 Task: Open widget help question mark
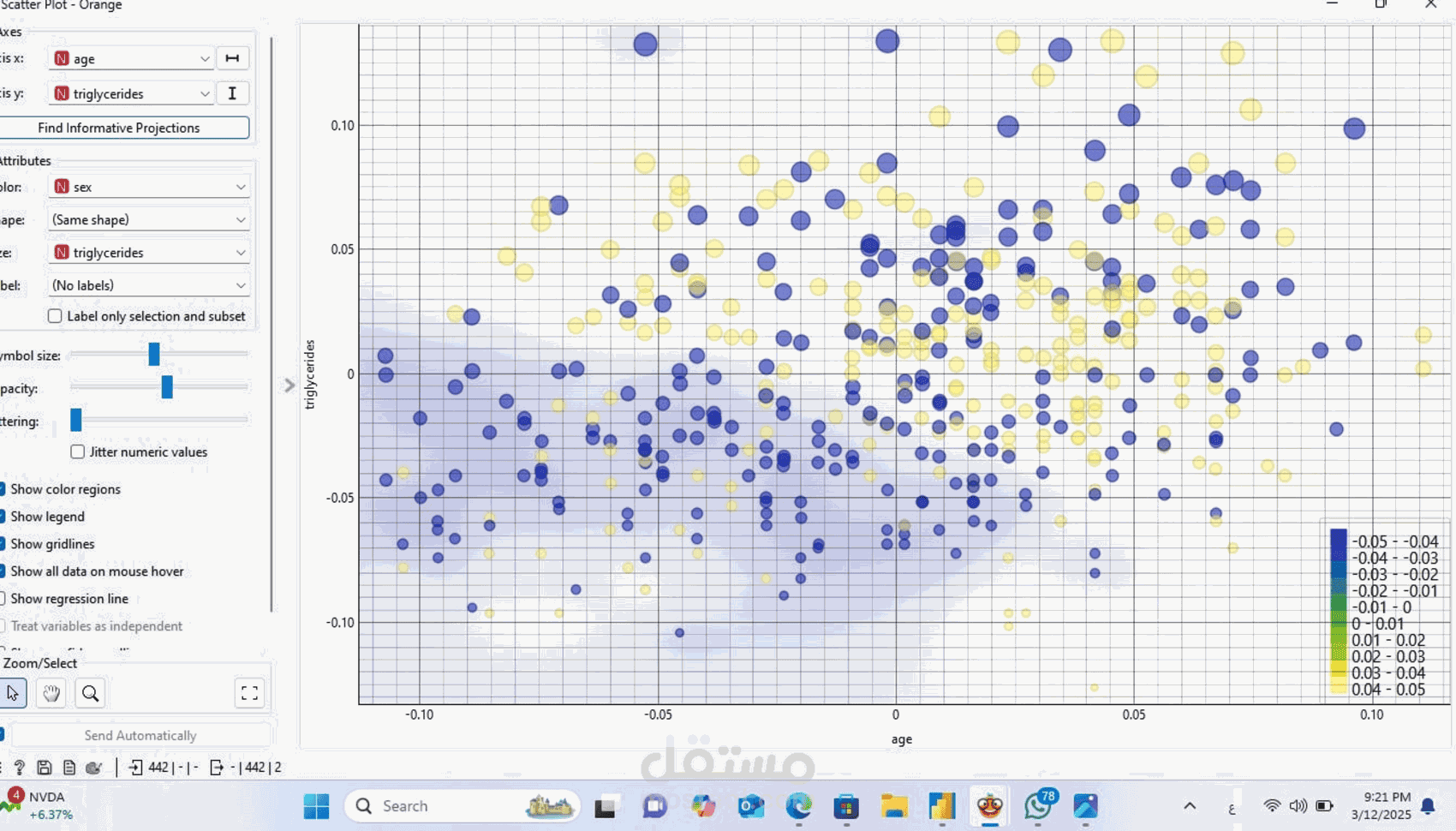tap(19, 768)
